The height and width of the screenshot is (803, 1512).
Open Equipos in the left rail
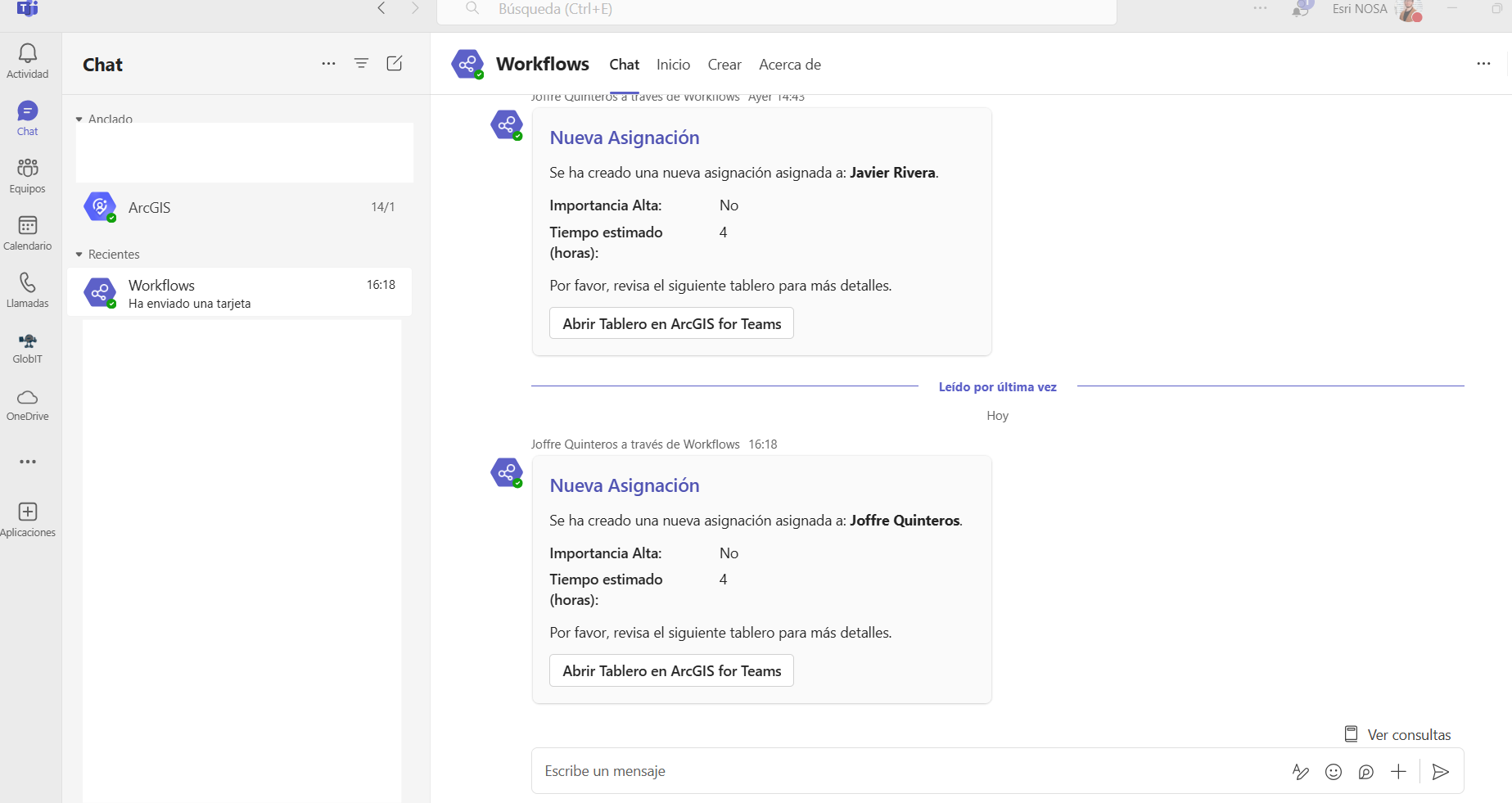(x=28, y=175)
